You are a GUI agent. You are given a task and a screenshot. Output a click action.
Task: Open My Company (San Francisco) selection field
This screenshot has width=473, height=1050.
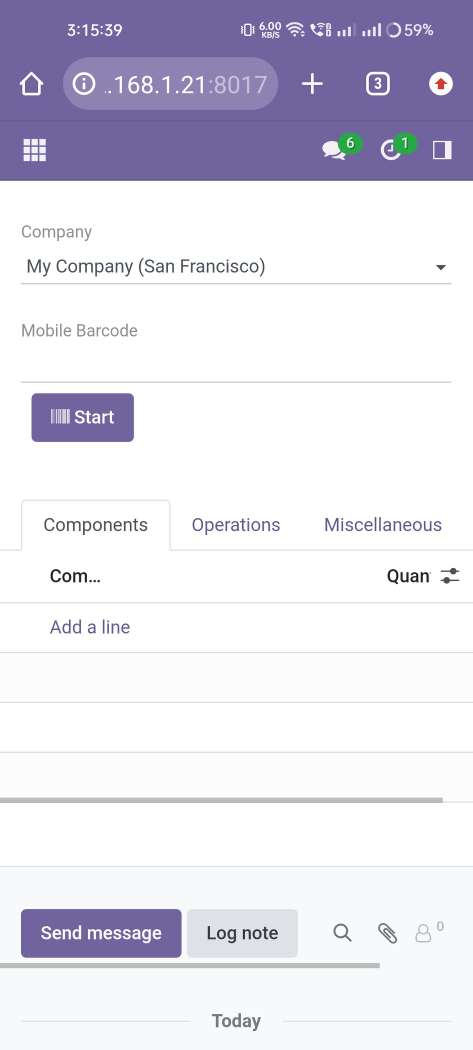[x=236, y=267]
